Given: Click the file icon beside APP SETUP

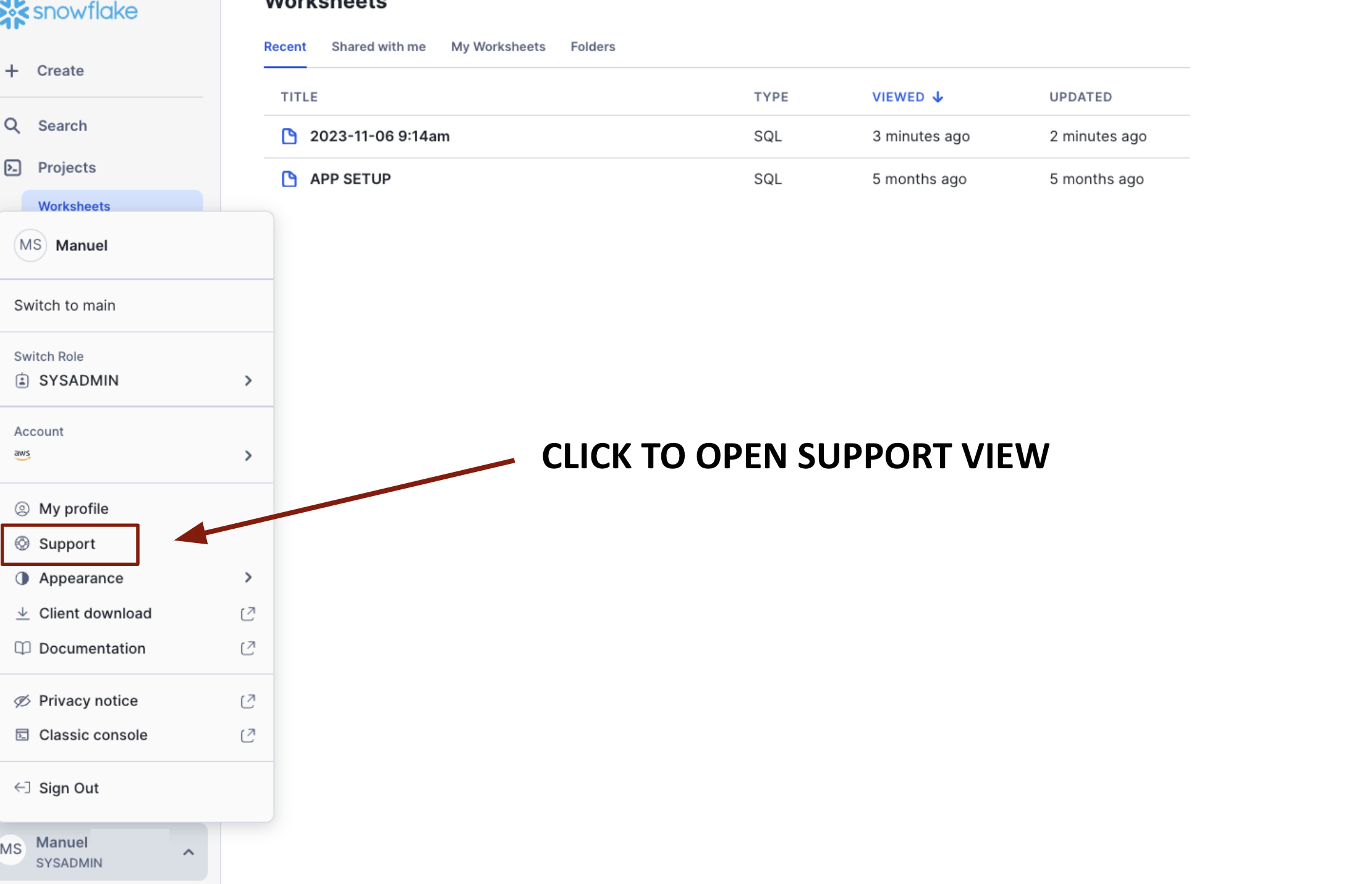Looking at the screenshot, I should (x=290, y=179).
